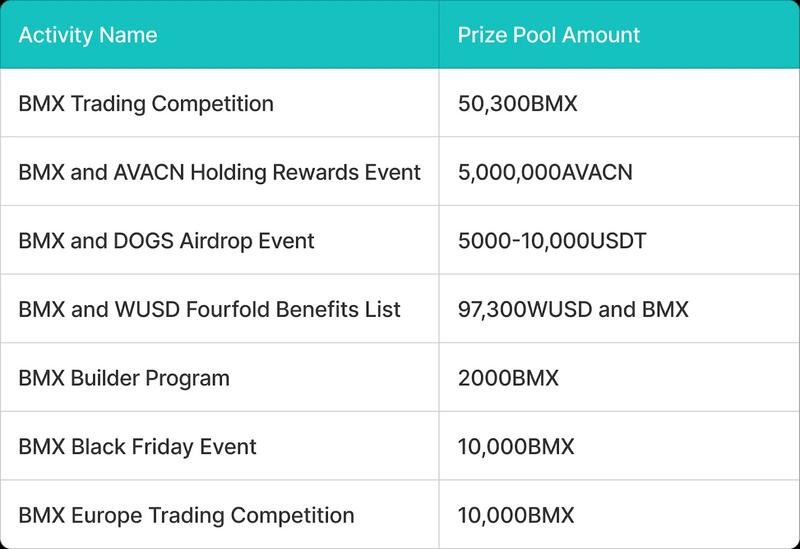Select the BMX and DOGS Airdrop Event

[x=166, y=241]
